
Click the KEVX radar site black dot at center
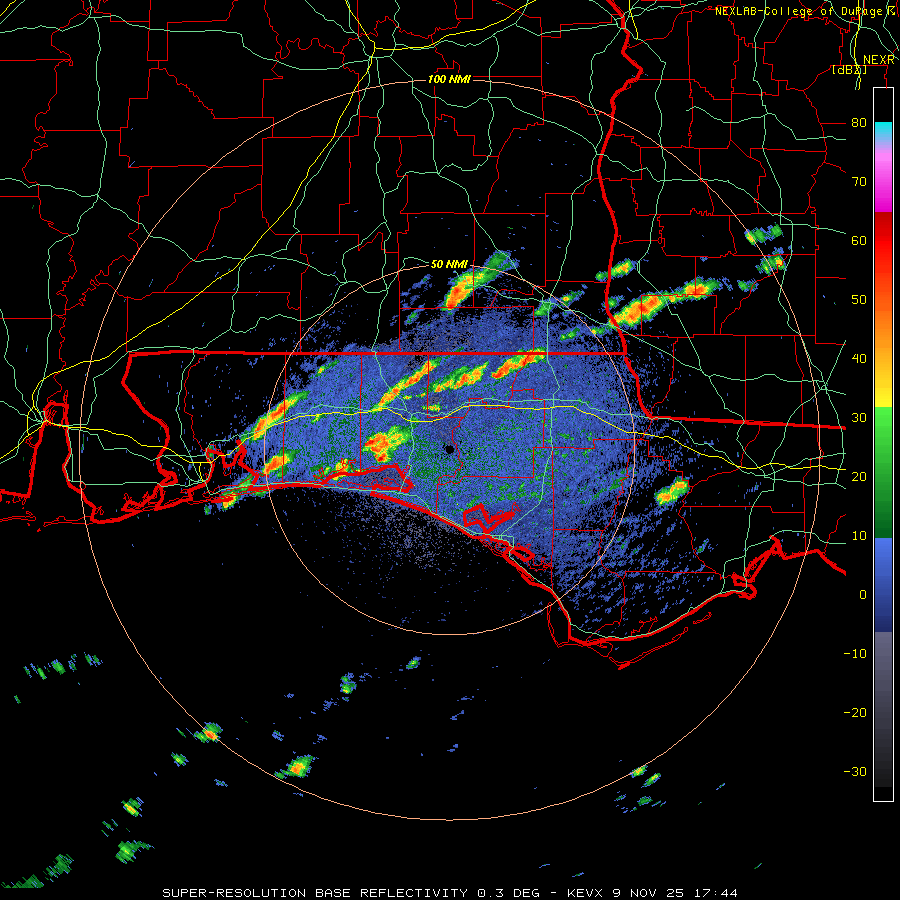click(449, 449)
